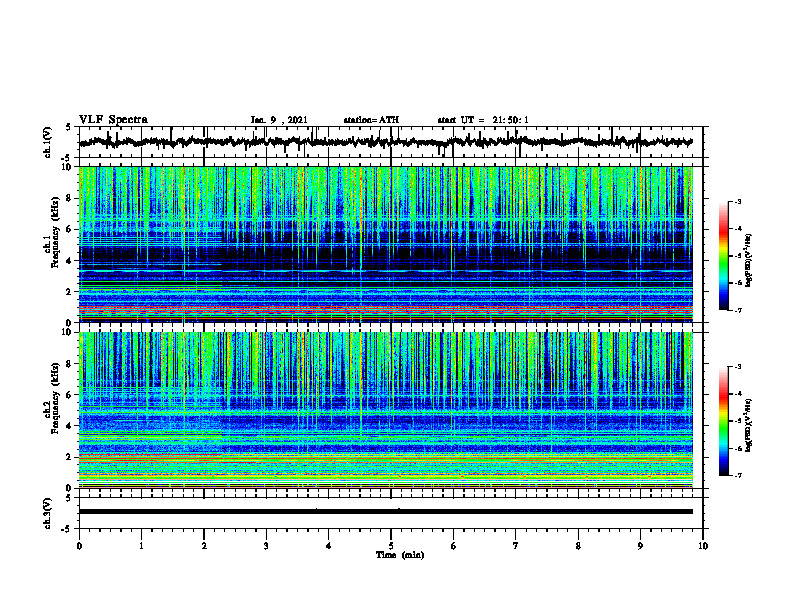Click the "-5" volt tick on ch.3(V) axis
Screen dimensions: 792x612
[67, 529]
